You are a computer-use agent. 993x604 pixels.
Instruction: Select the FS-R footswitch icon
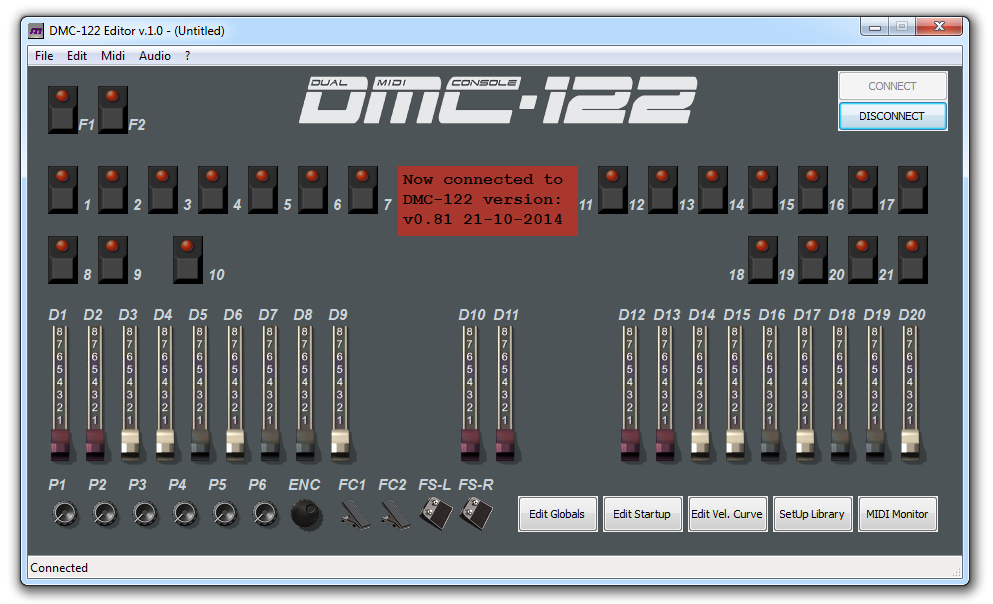(477, 513)
